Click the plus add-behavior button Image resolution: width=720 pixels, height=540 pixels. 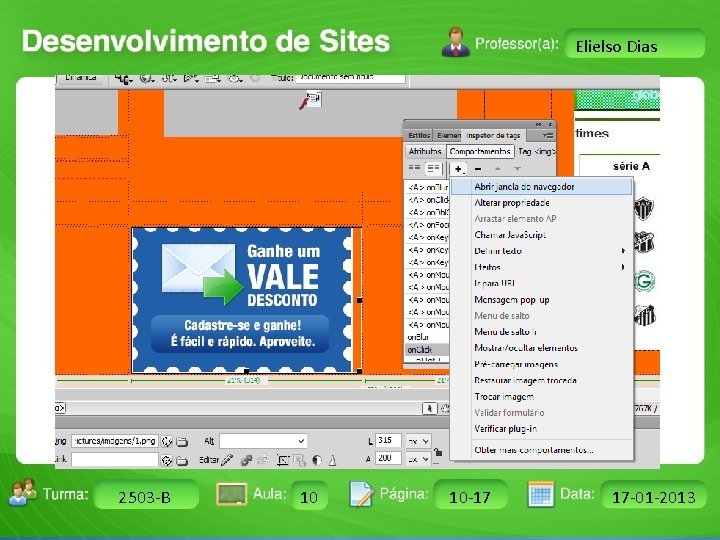click(458, 169)
